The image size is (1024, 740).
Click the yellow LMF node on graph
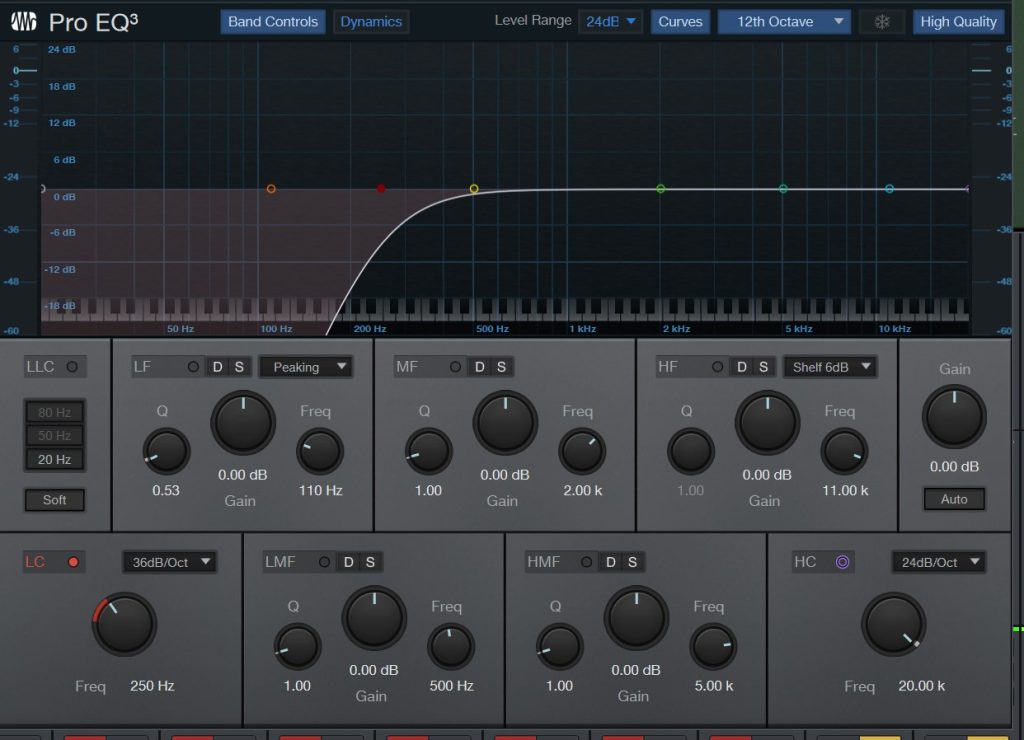tap(474, 188)
